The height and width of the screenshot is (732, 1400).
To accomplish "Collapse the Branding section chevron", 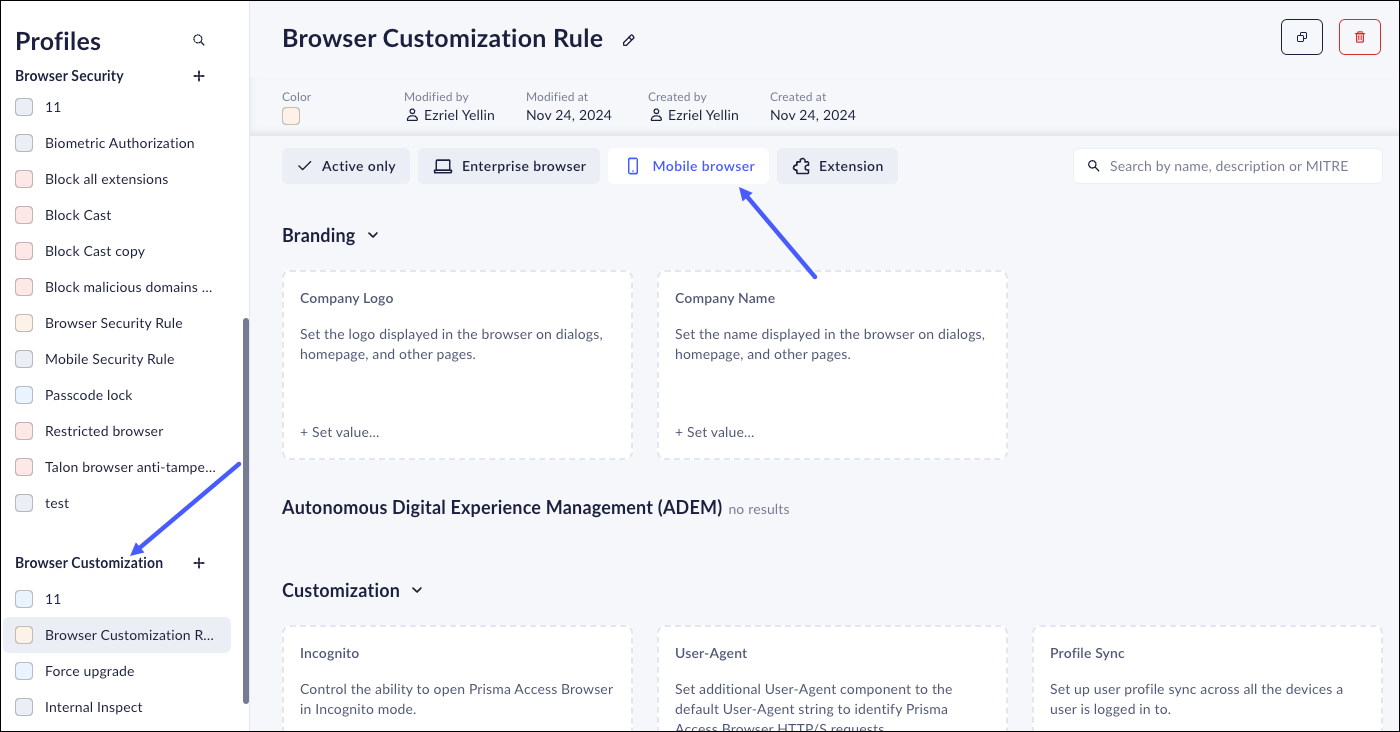I will [373, 236].
